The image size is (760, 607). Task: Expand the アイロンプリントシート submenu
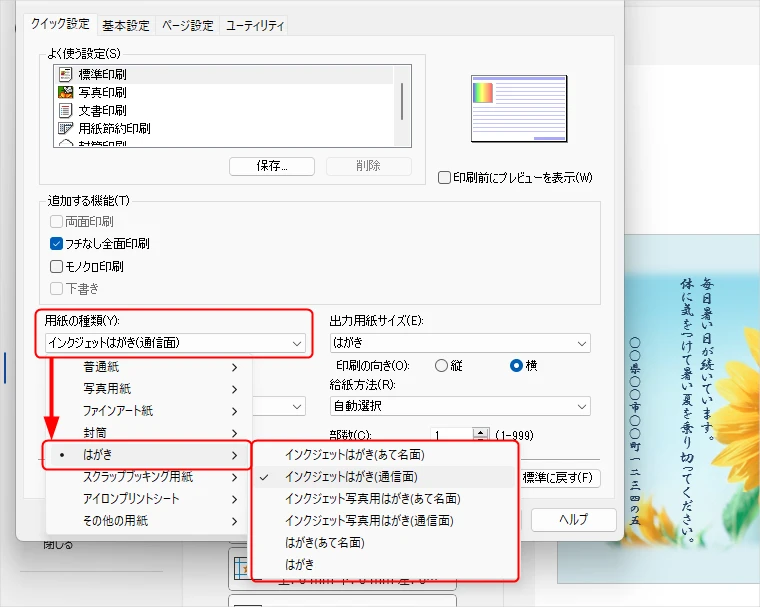pyautogui.click(x=149, y=499)
